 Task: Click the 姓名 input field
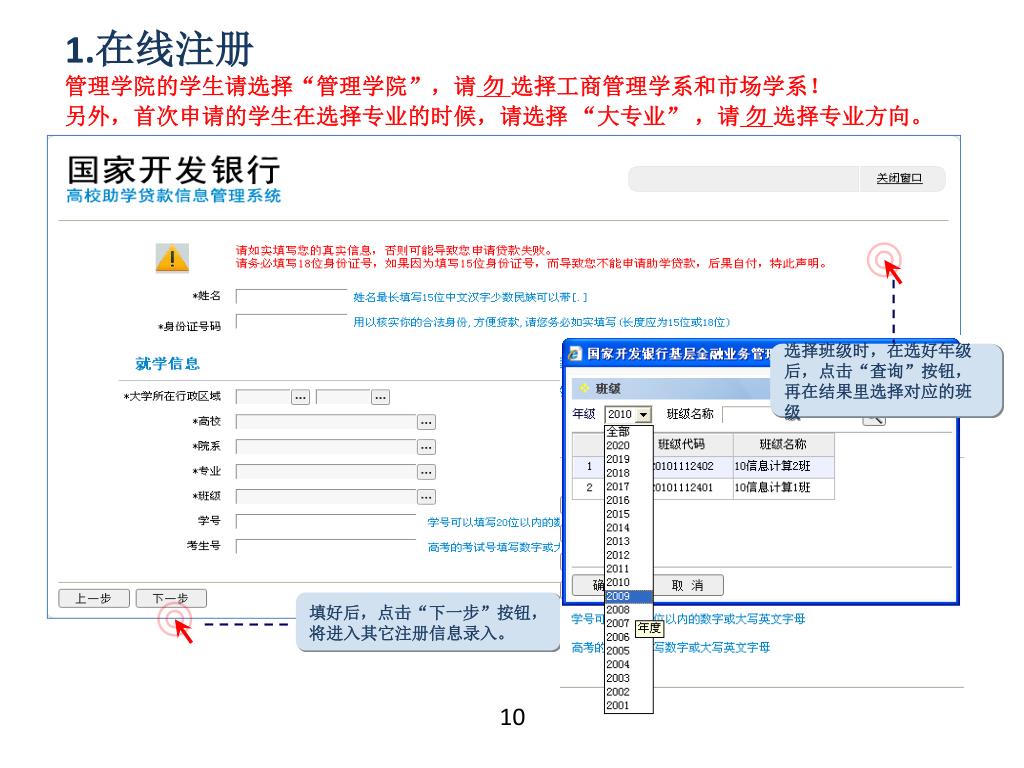(x=291, y=297)
